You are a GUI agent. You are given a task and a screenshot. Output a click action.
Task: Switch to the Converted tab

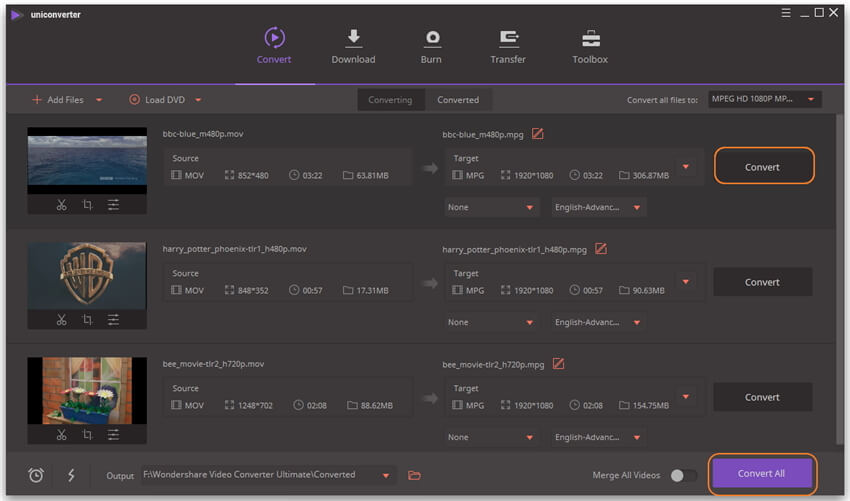point(458,100)
